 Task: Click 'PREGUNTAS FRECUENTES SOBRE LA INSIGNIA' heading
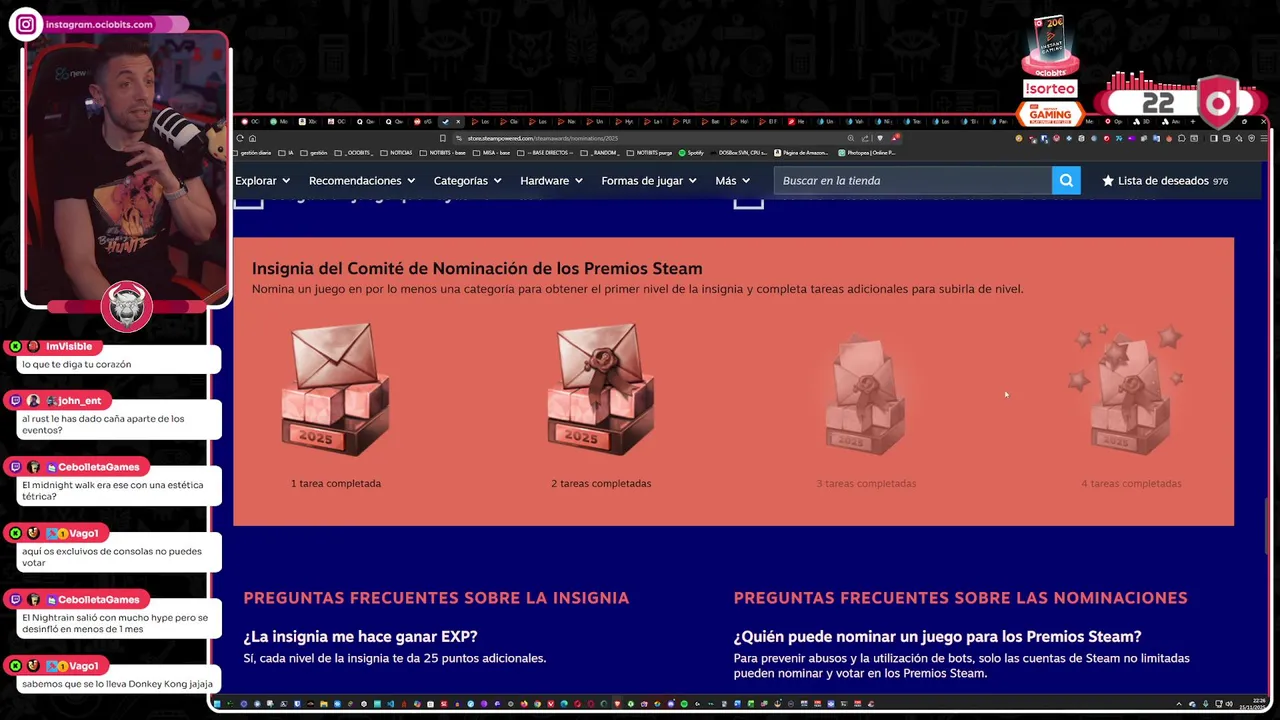pyautogui.click(x=436, y=598)
